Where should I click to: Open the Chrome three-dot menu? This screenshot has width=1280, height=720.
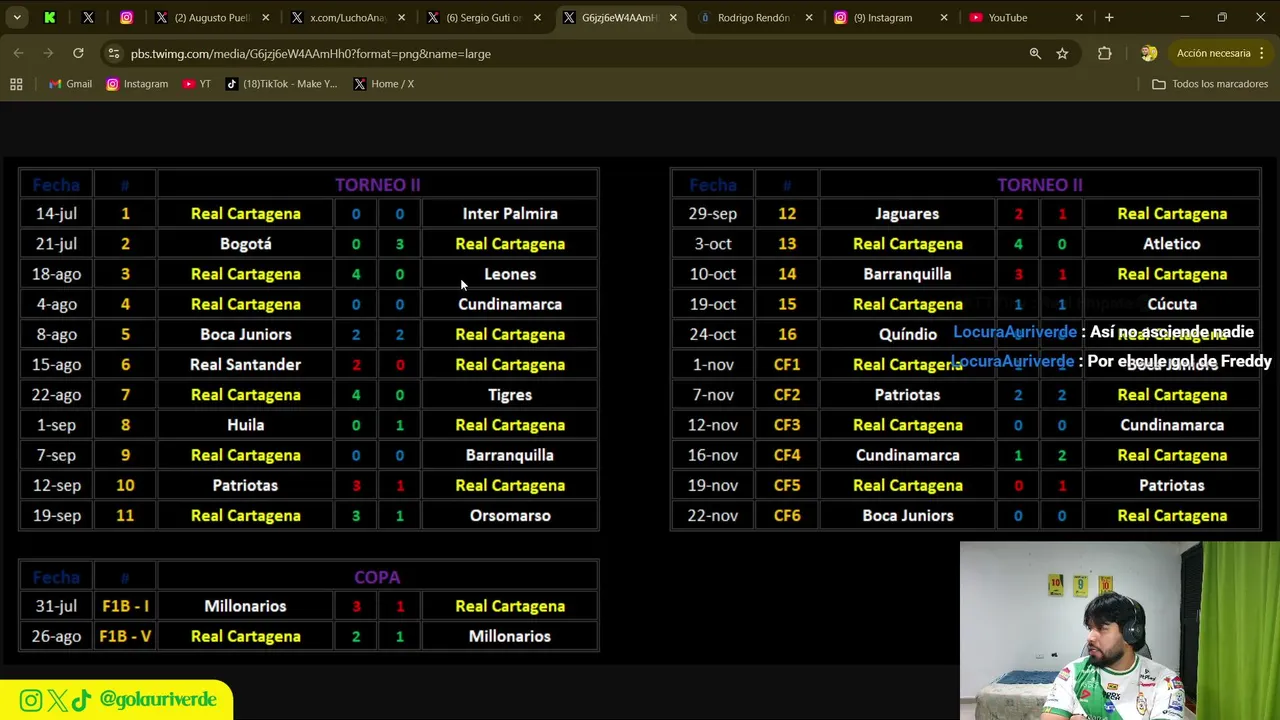[x=1264, y=53]
